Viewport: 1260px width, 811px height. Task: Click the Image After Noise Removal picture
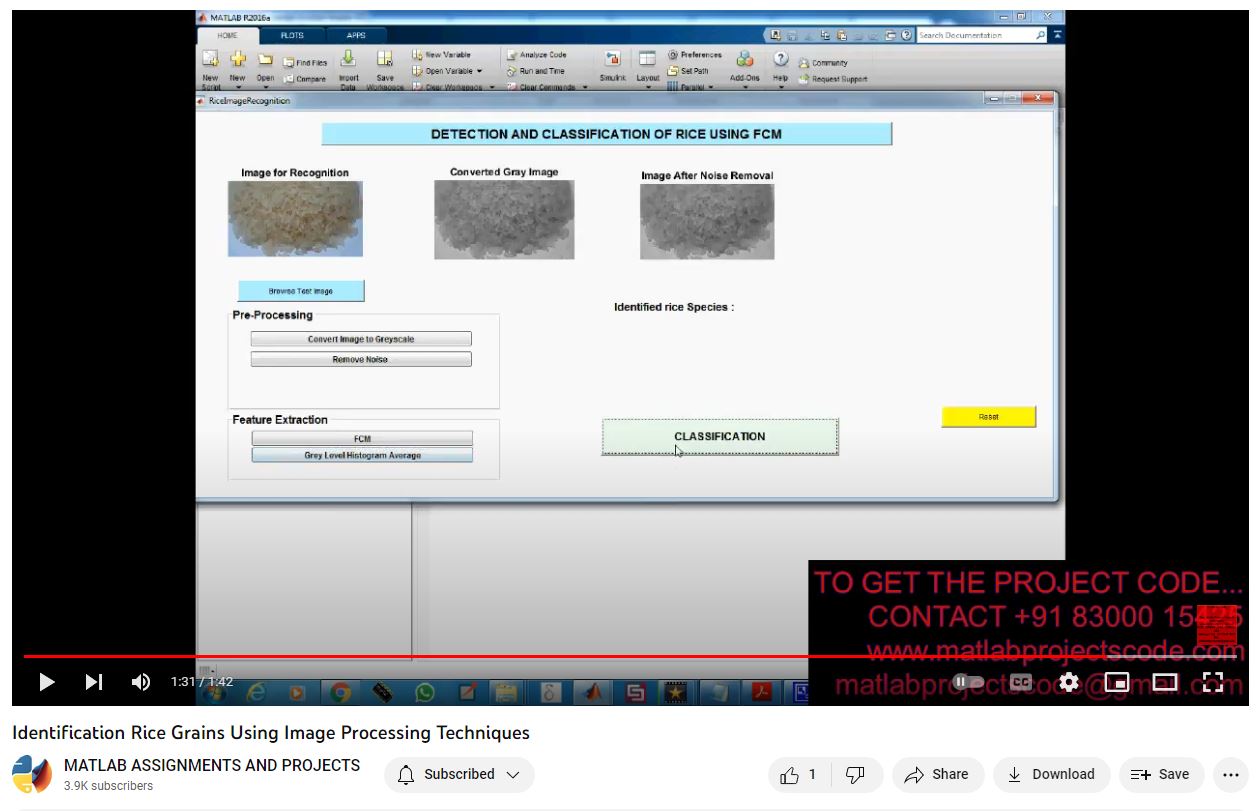tap(707, 222)
